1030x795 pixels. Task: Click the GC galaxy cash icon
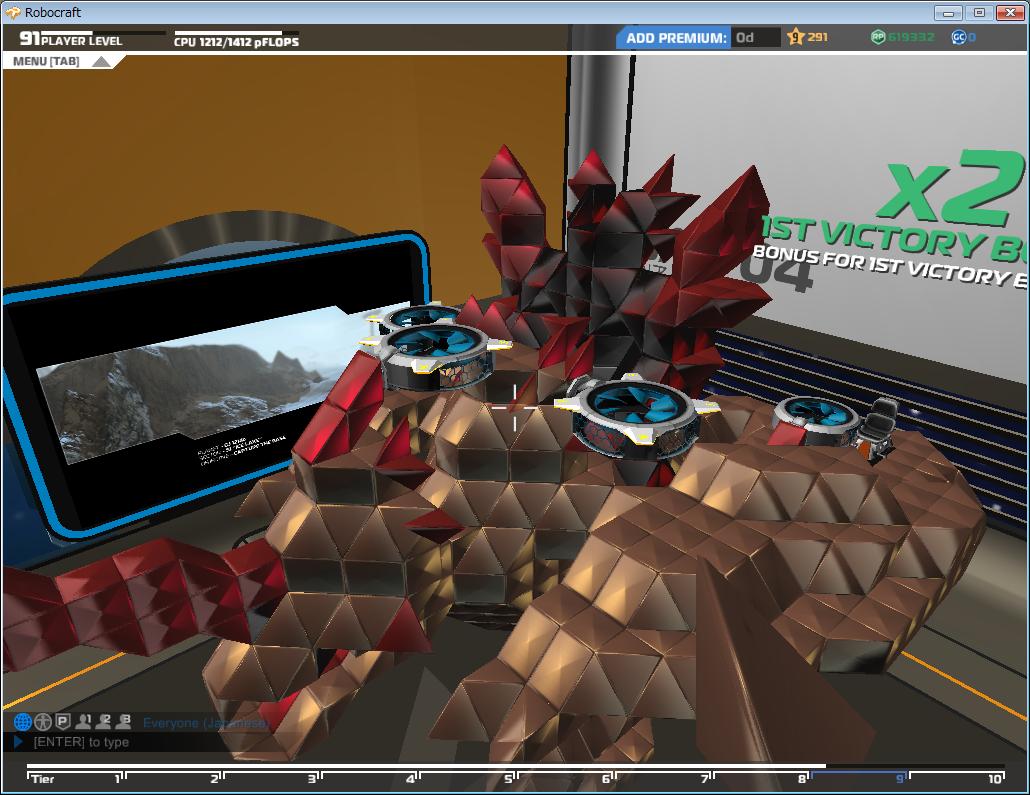tap(959, 37)
